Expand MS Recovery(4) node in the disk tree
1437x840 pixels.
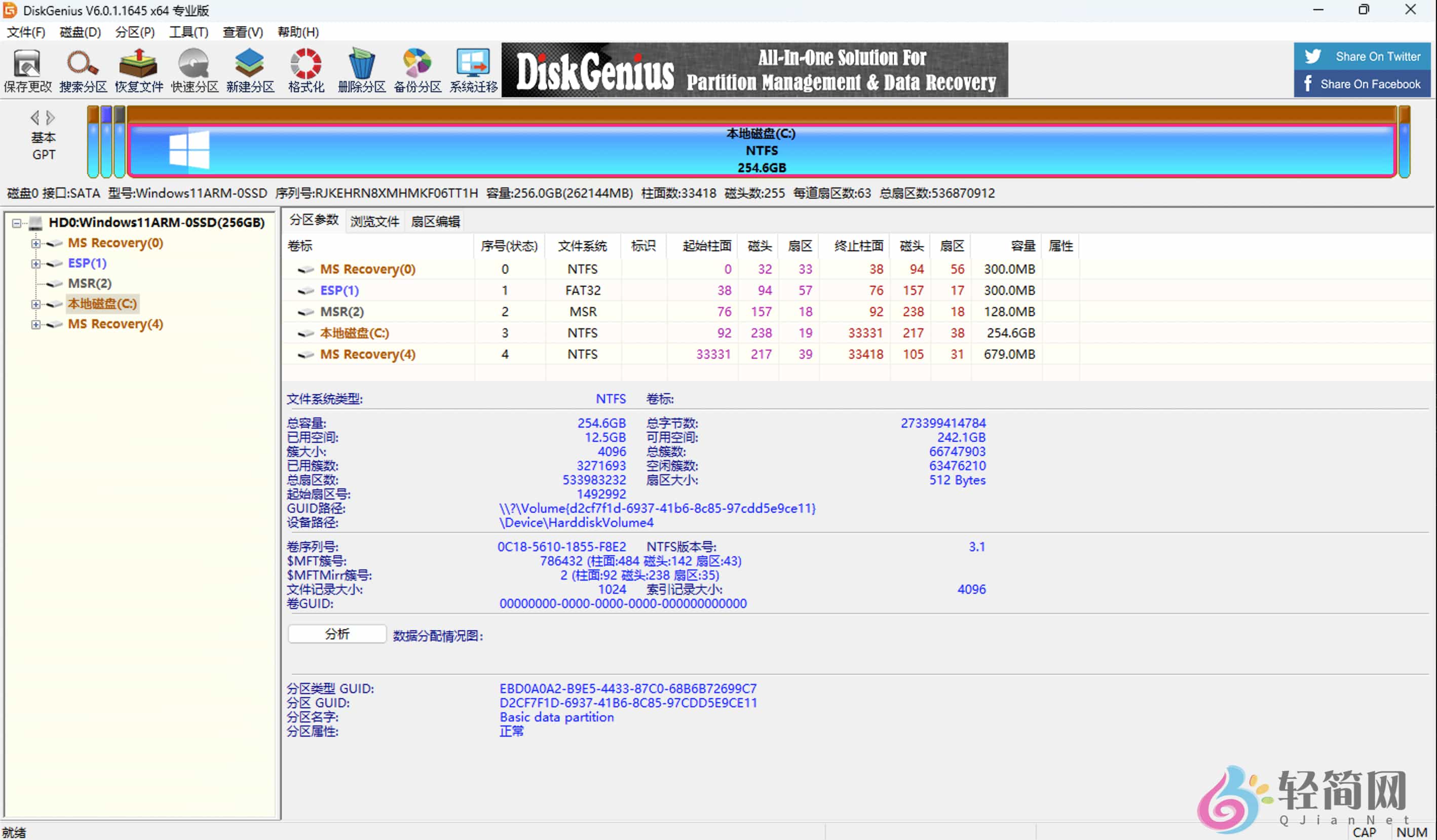pyautogui.click(x=35, y=324)
